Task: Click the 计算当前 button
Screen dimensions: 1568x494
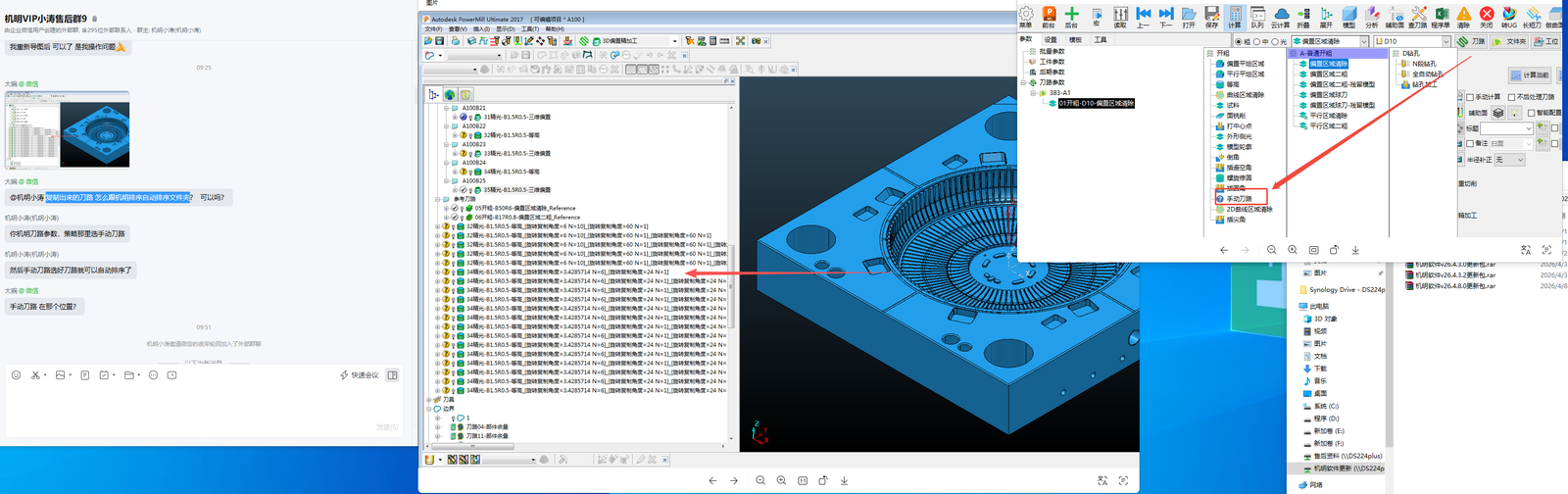Action: tap(1531, 75)
